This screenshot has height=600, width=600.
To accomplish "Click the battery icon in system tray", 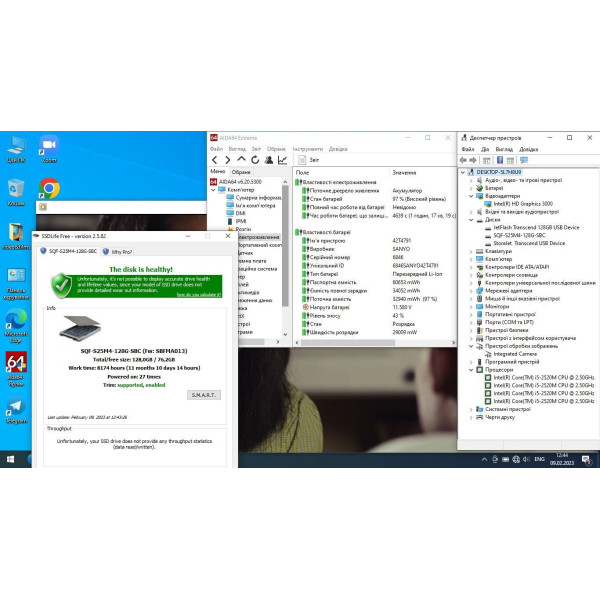I will pos(505,459).
